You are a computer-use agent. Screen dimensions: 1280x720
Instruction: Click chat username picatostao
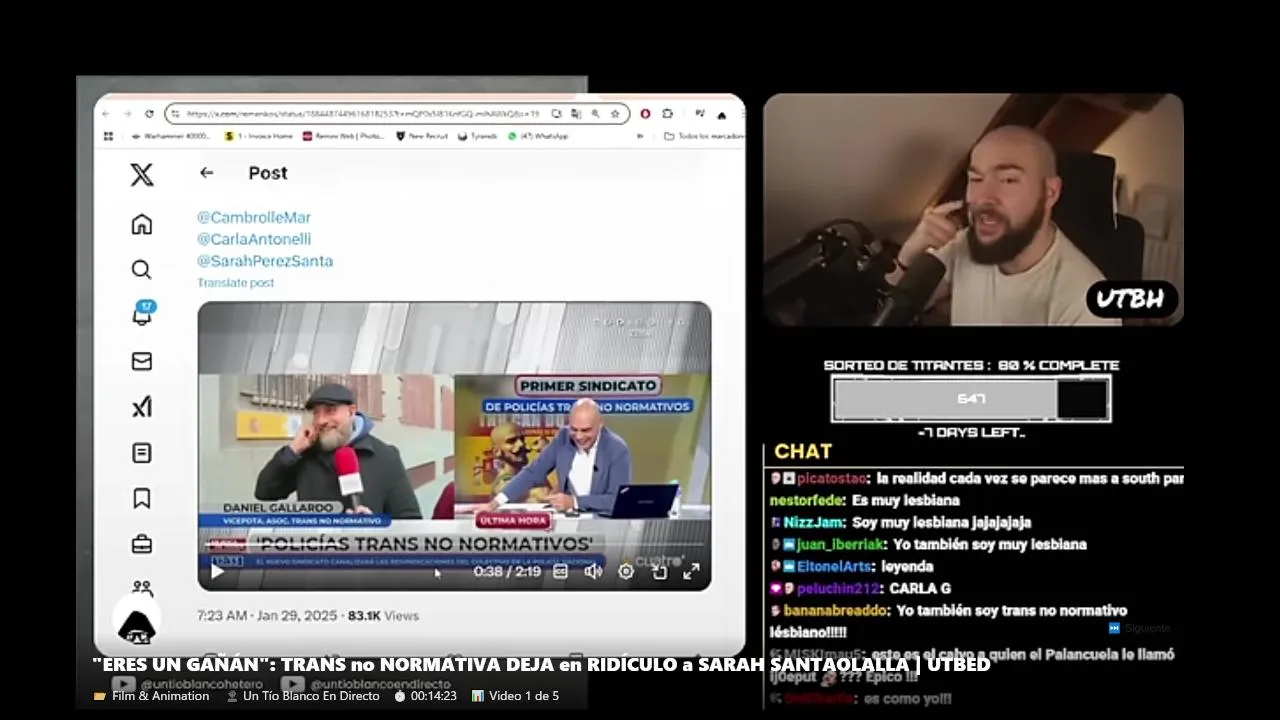click(x=831, y=479)
